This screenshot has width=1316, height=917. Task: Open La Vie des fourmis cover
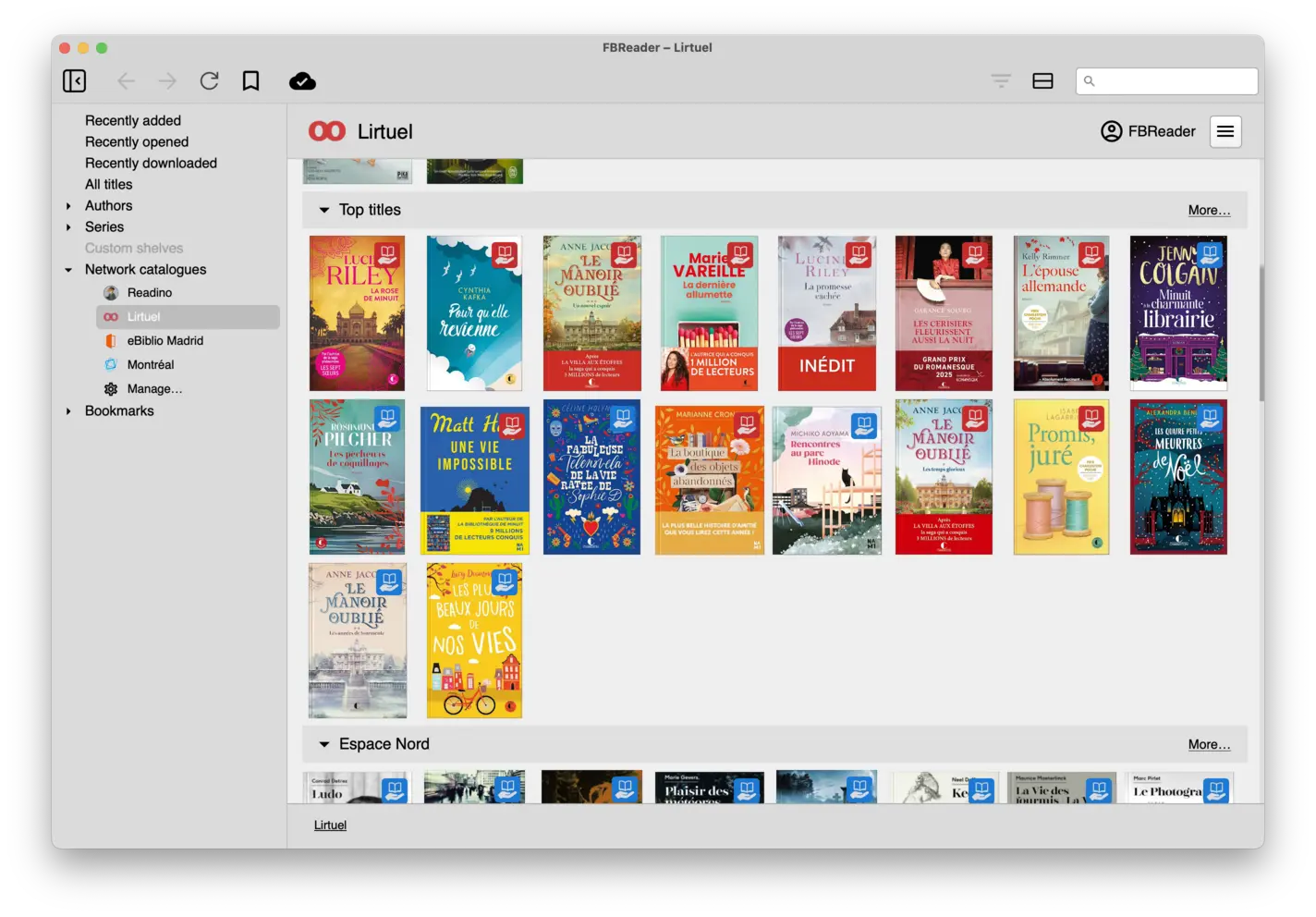tap(1061, 788)
